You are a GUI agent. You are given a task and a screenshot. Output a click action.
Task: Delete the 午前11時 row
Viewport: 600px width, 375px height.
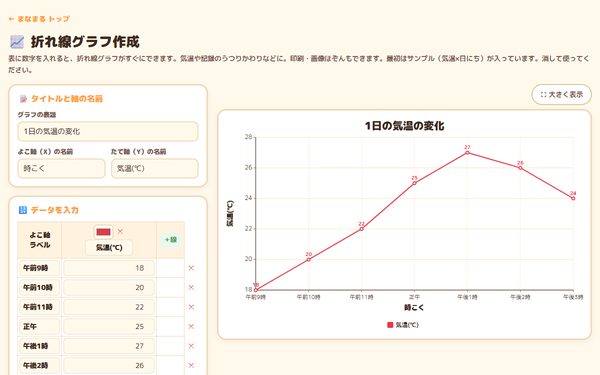point(191,307)
